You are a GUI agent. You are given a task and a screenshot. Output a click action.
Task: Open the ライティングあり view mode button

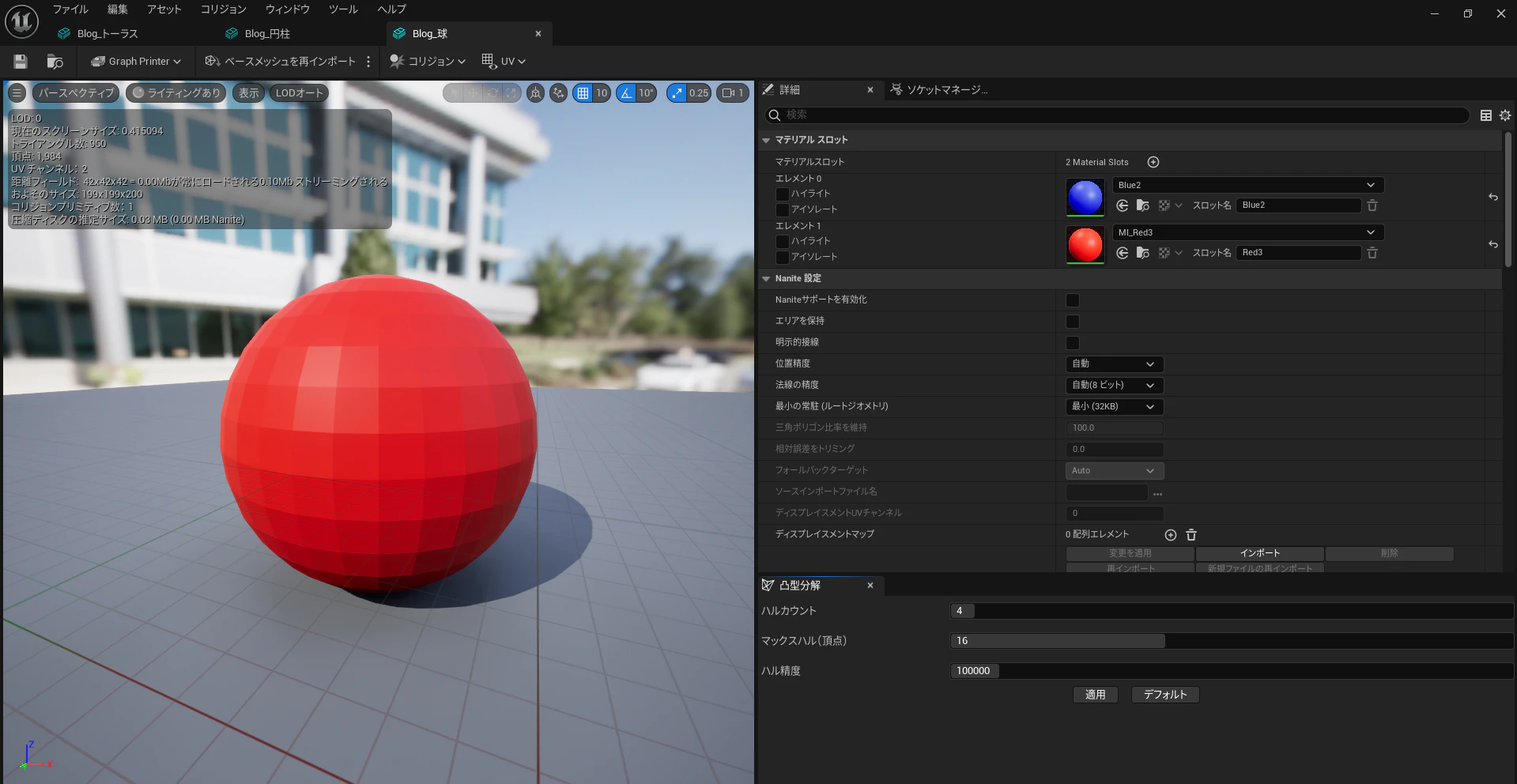click(176, 93)
